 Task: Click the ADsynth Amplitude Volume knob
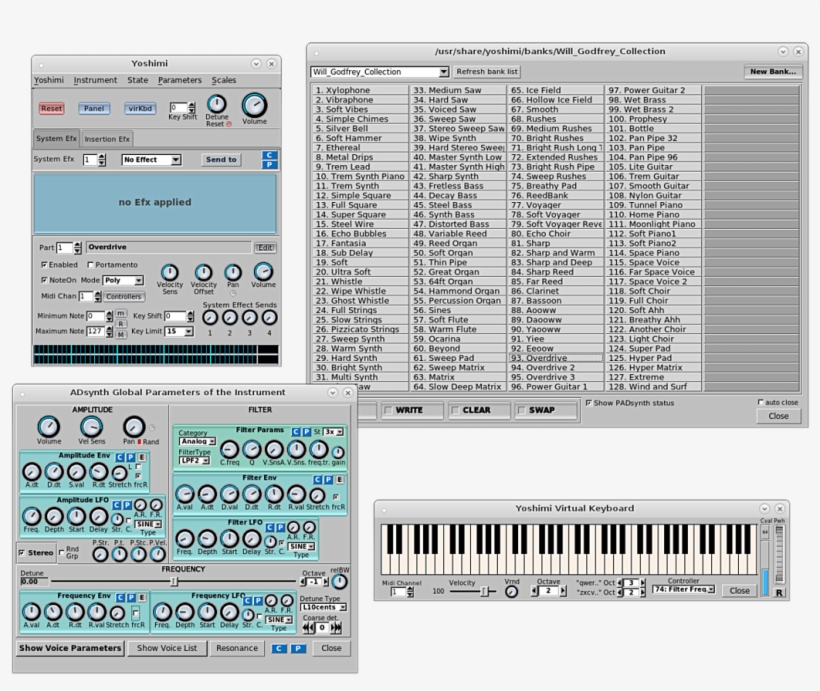coord(48,427)
